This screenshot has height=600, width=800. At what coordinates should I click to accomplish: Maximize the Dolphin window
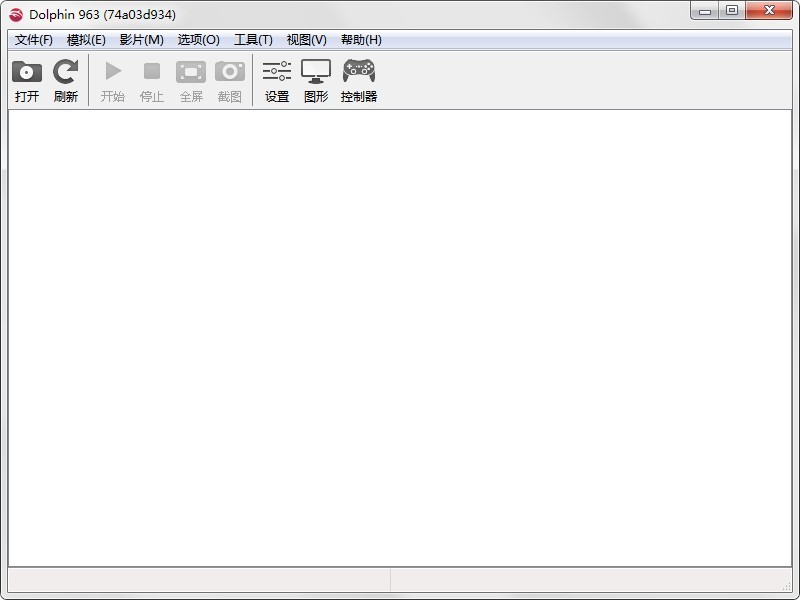732,10
